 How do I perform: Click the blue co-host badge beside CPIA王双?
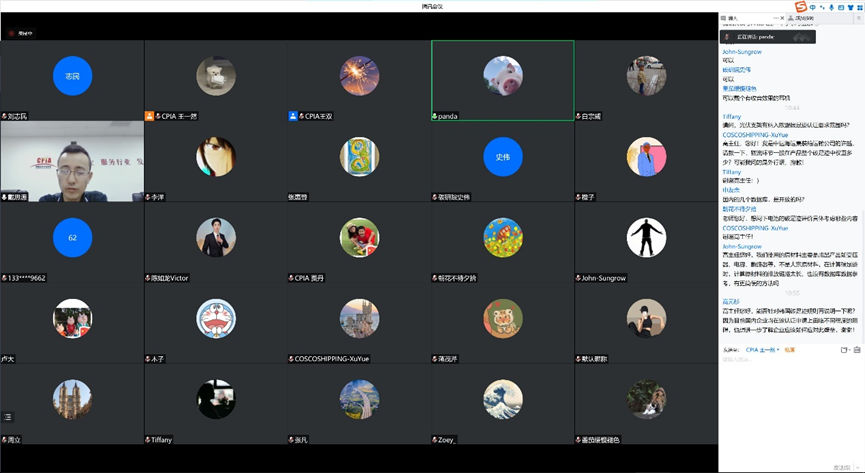pos(294,116)
